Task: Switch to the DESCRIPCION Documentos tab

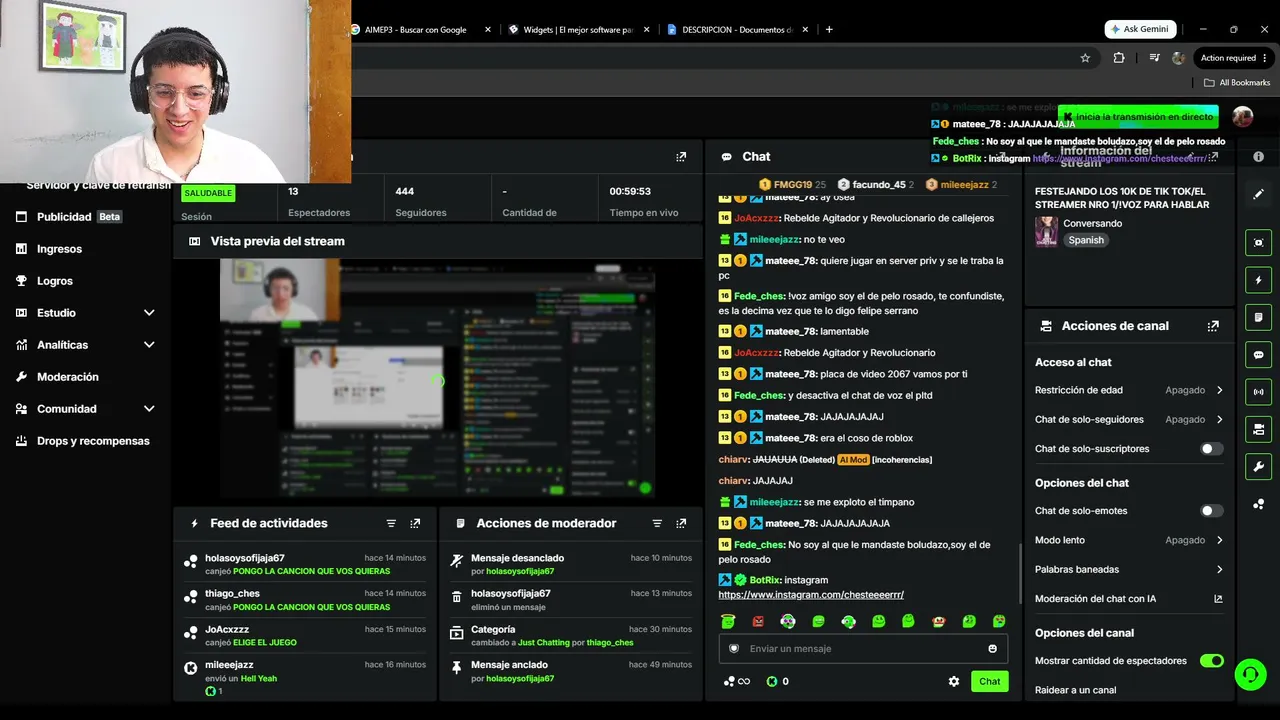Action: pyautogui.click(x=737, y=30)
